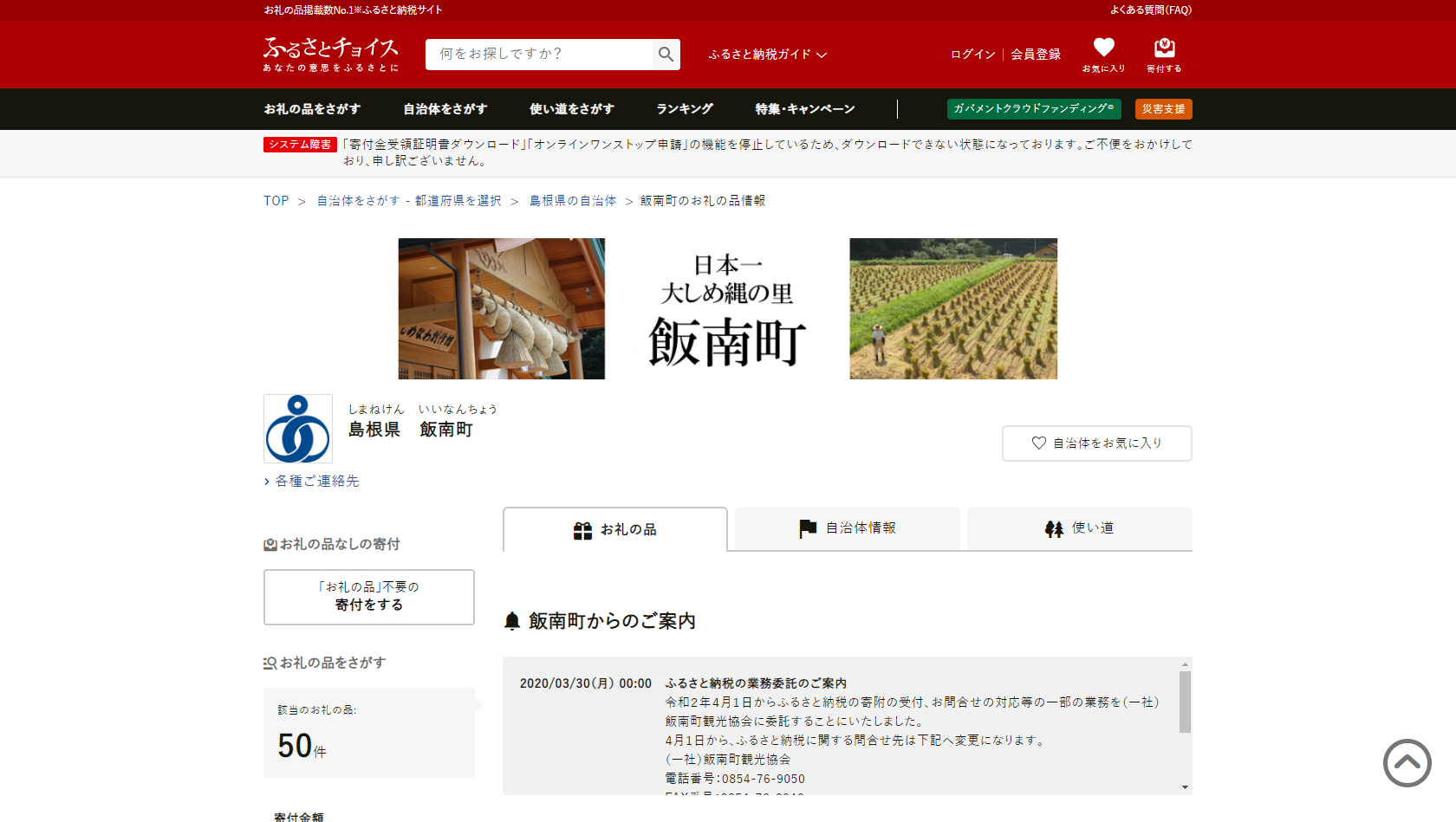Click 島根県の自治体 breadcrumb link
The image size is (1456, 822).
point(572,200)
